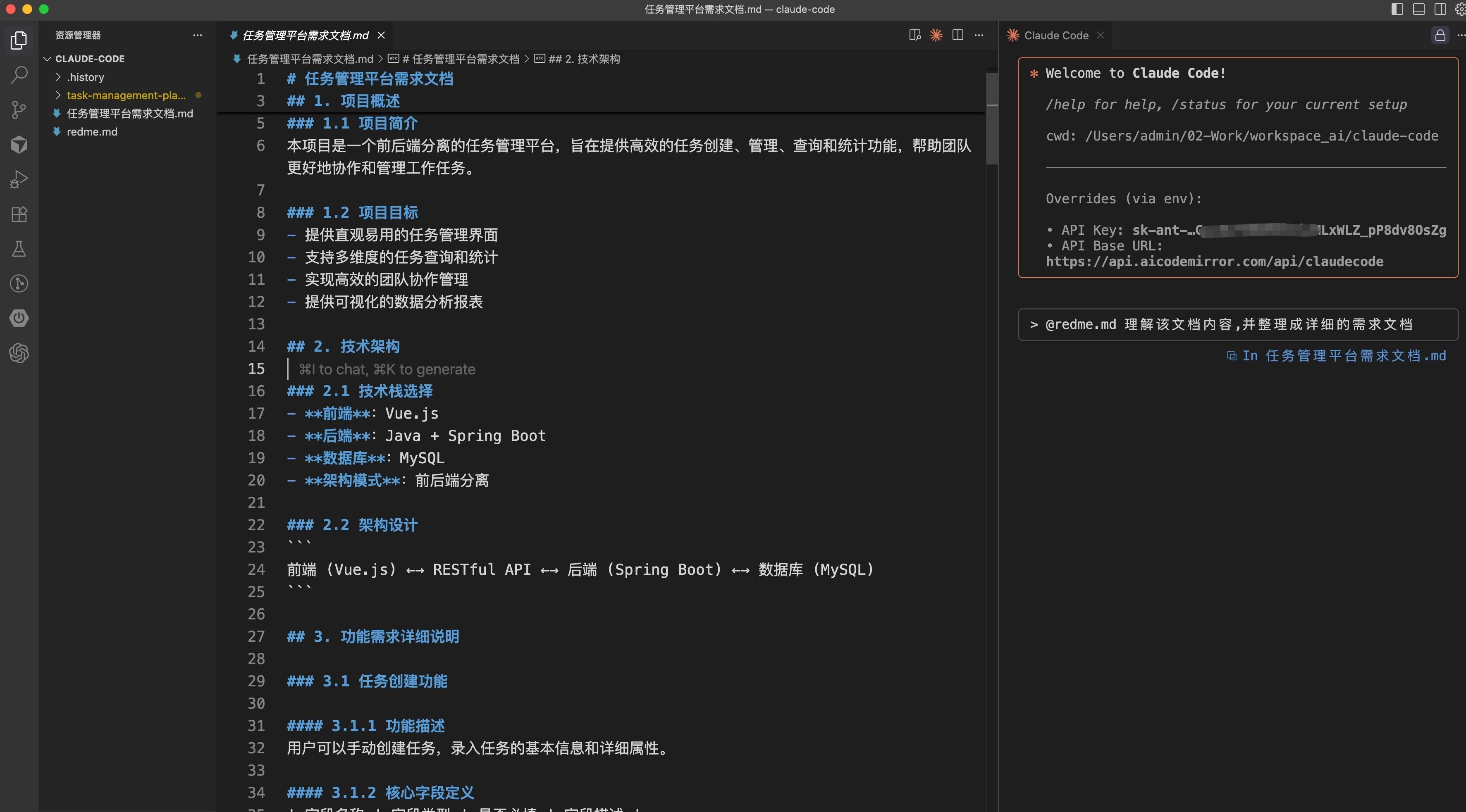Viewport: 1466px width, 812px height.
Task: Toggle the primary side bar layout
Action: click(x=1397, y=9)
